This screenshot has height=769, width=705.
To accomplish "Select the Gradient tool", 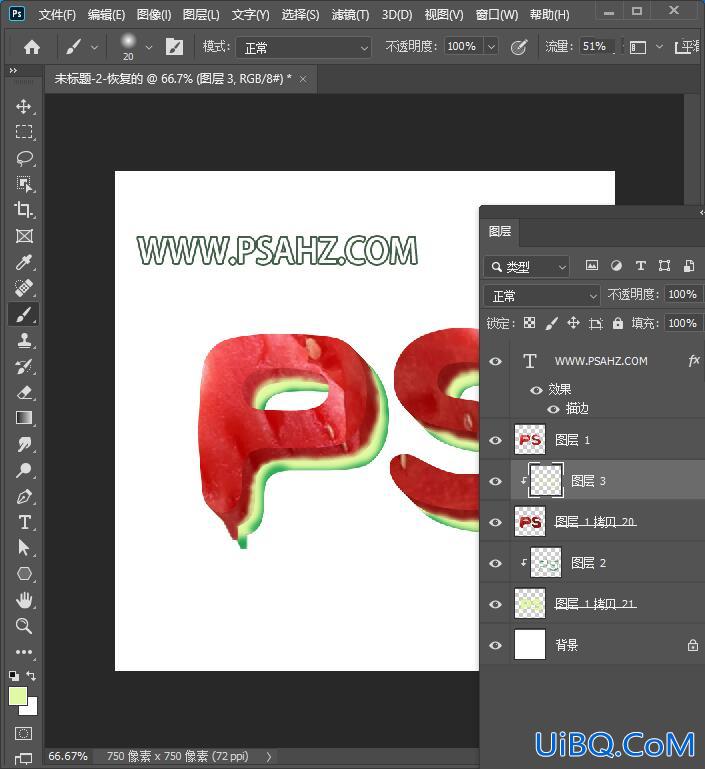I will click(24, 418).
